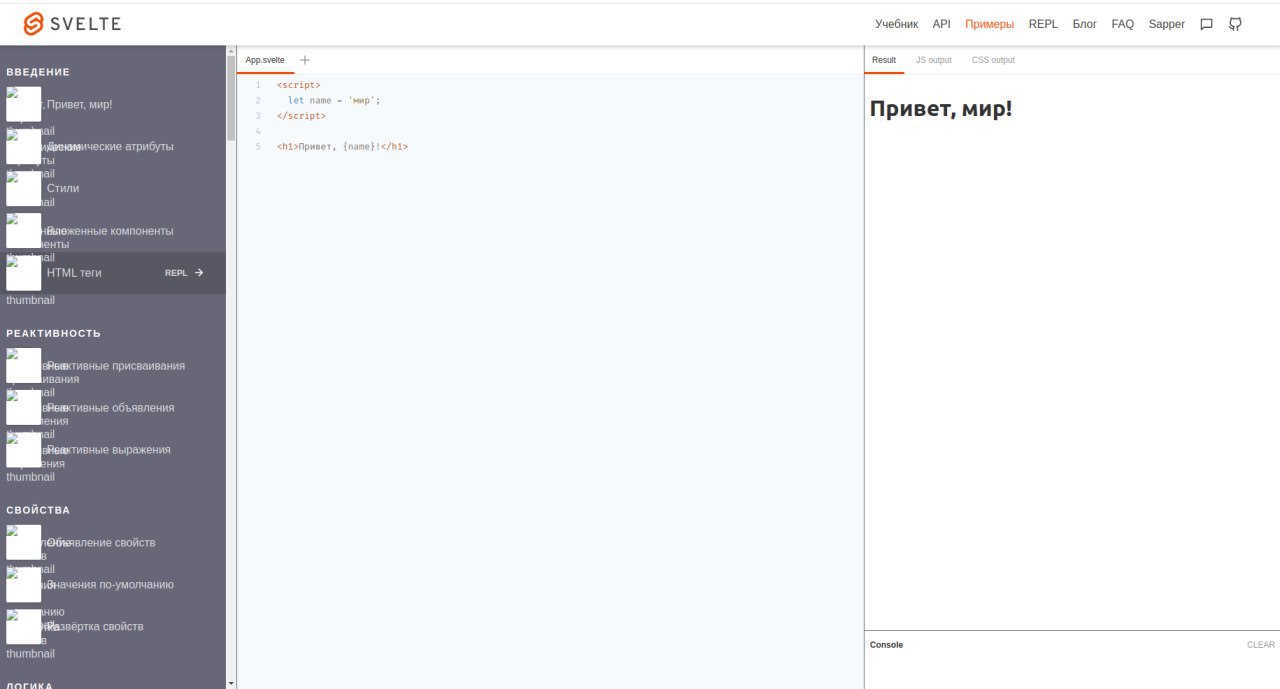Click the Console panel label
Viewport: 1280px width, 689px height.
(x=886, y=645)
